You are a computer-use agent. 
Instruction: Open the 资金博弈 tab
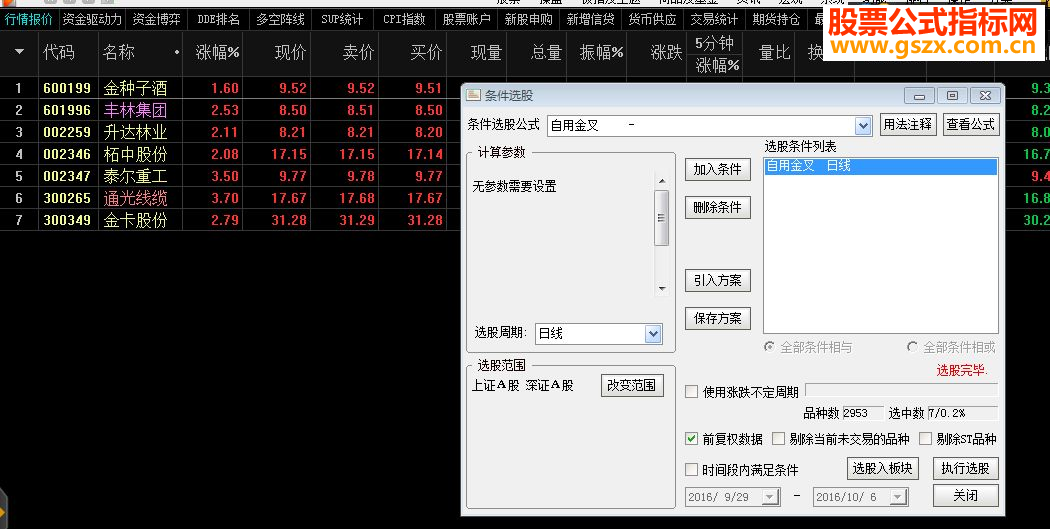pyautogui.click(x=156, y=19)
